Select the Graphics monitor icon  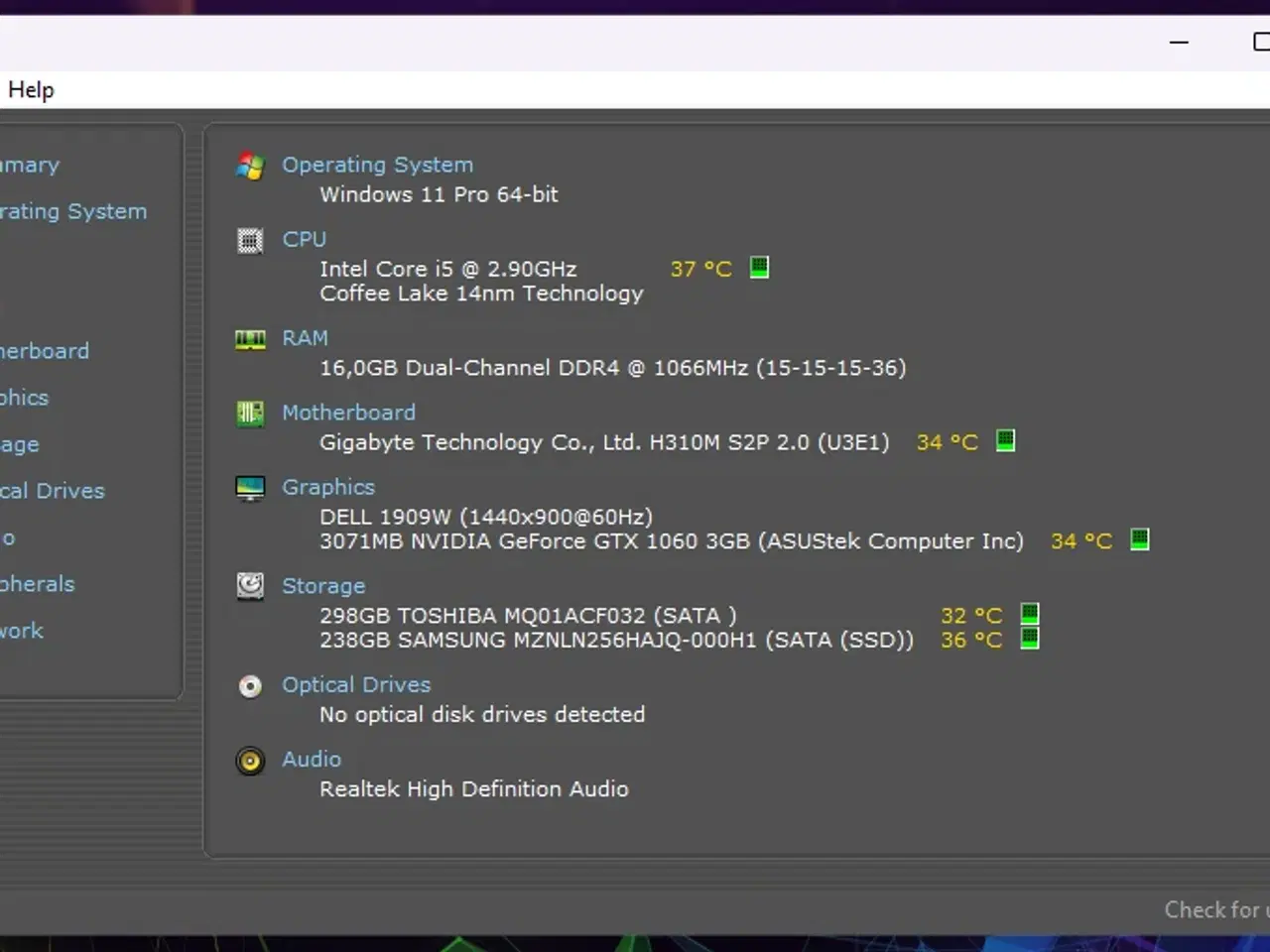click(249, 487)
